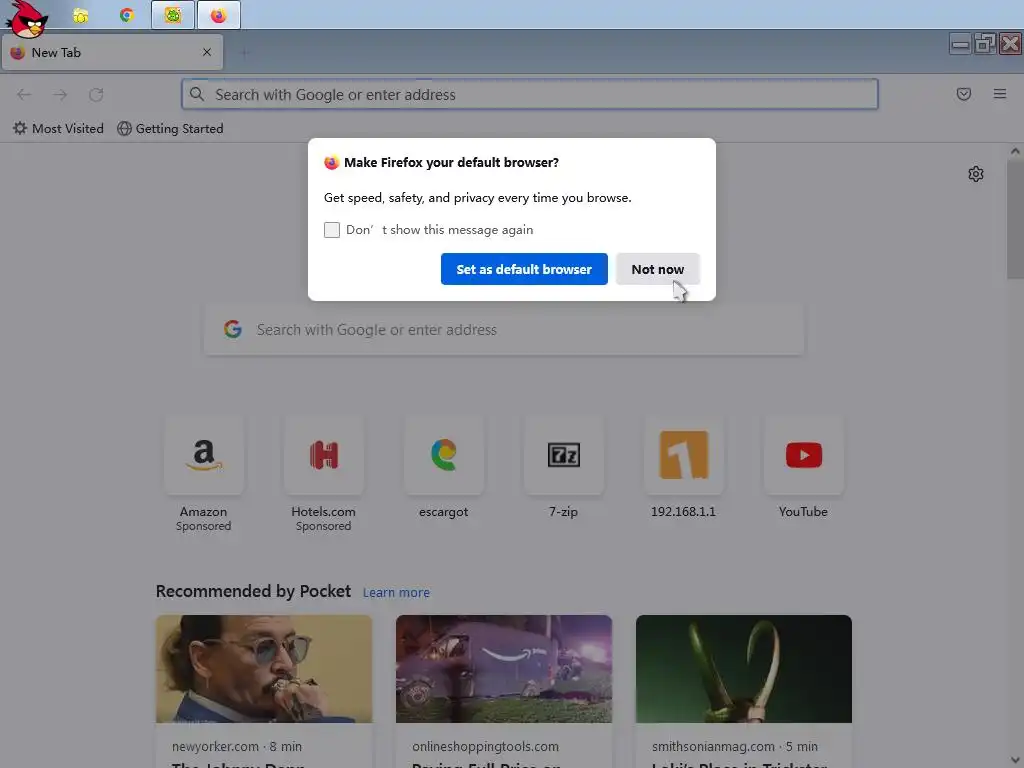Open Most Visited bookmarks folder

click(x=58, y=129)
